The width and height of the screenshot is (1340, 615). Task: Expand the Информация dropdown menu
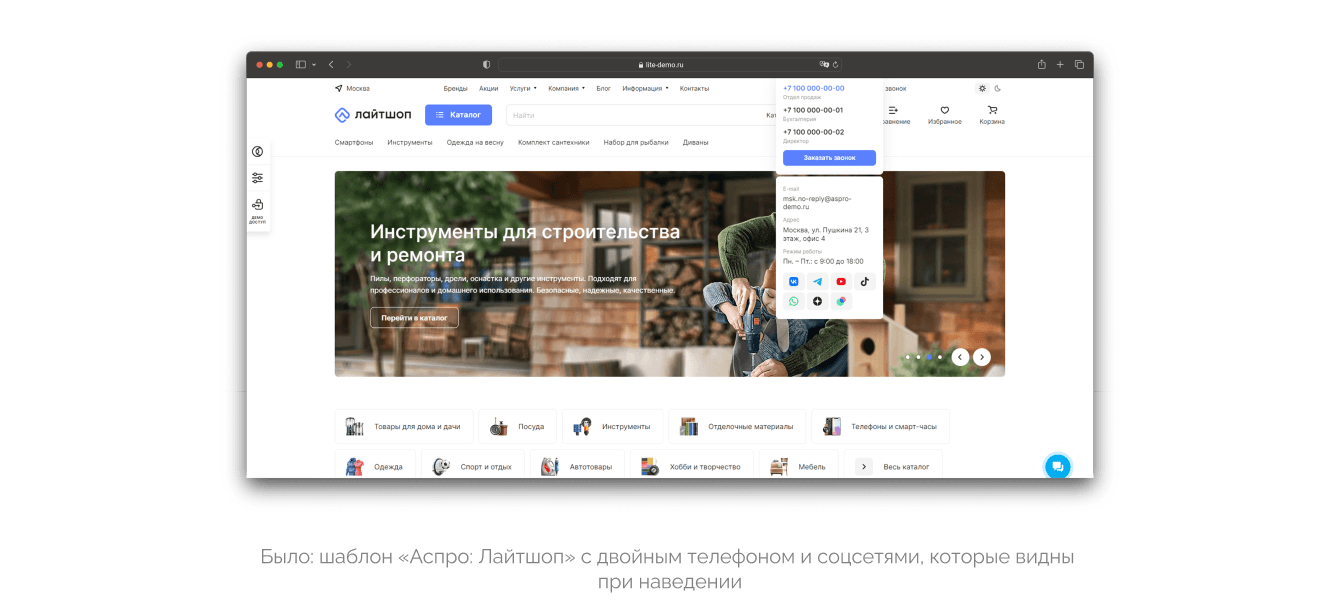pos(645,88)
